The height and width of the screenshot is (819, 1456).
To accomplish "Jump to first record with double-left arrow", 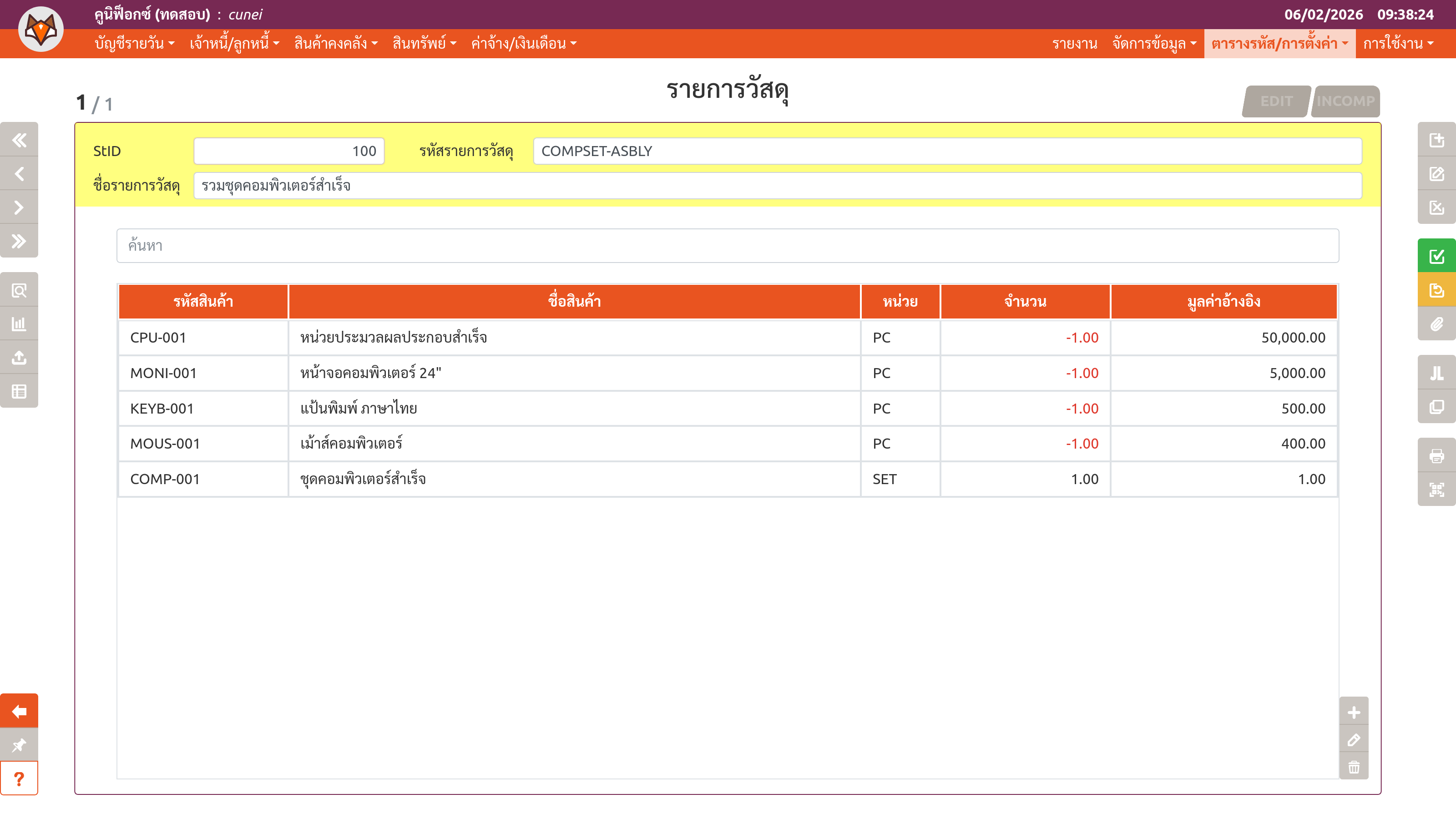I will pyautogui.click(x=19, y=140).
